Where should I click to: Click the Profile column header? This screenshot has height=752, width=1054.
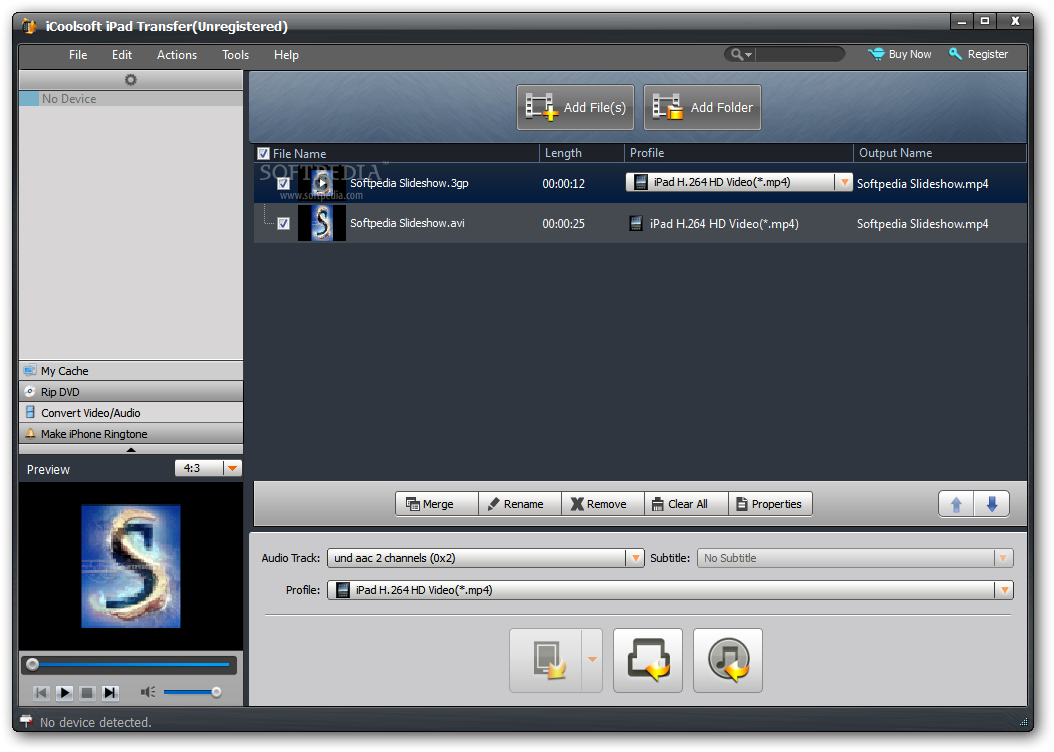(739, 153)
